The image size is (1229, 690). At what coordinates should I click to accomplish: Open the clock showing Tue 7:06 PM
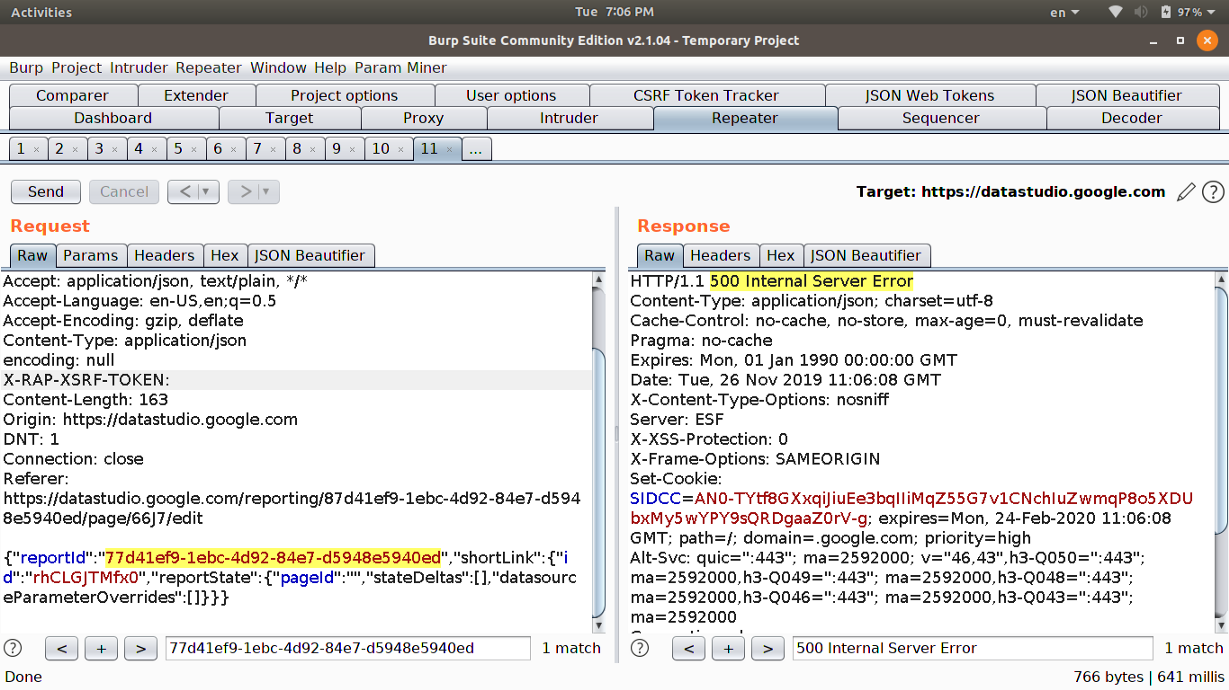pos(615,12)
